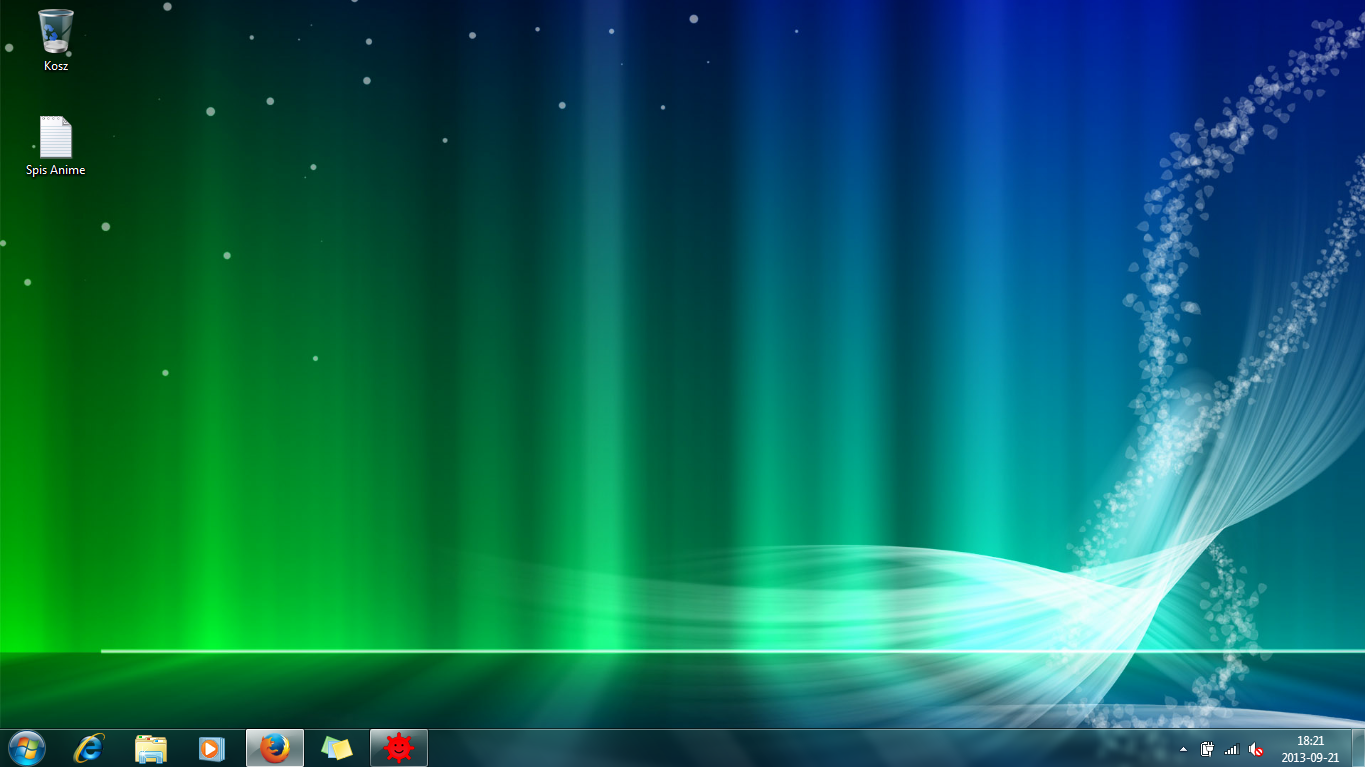Open the Sticky Notes taskbar icon
Viewport: 1365px width, 767px height.
click(x=337, y=748)
